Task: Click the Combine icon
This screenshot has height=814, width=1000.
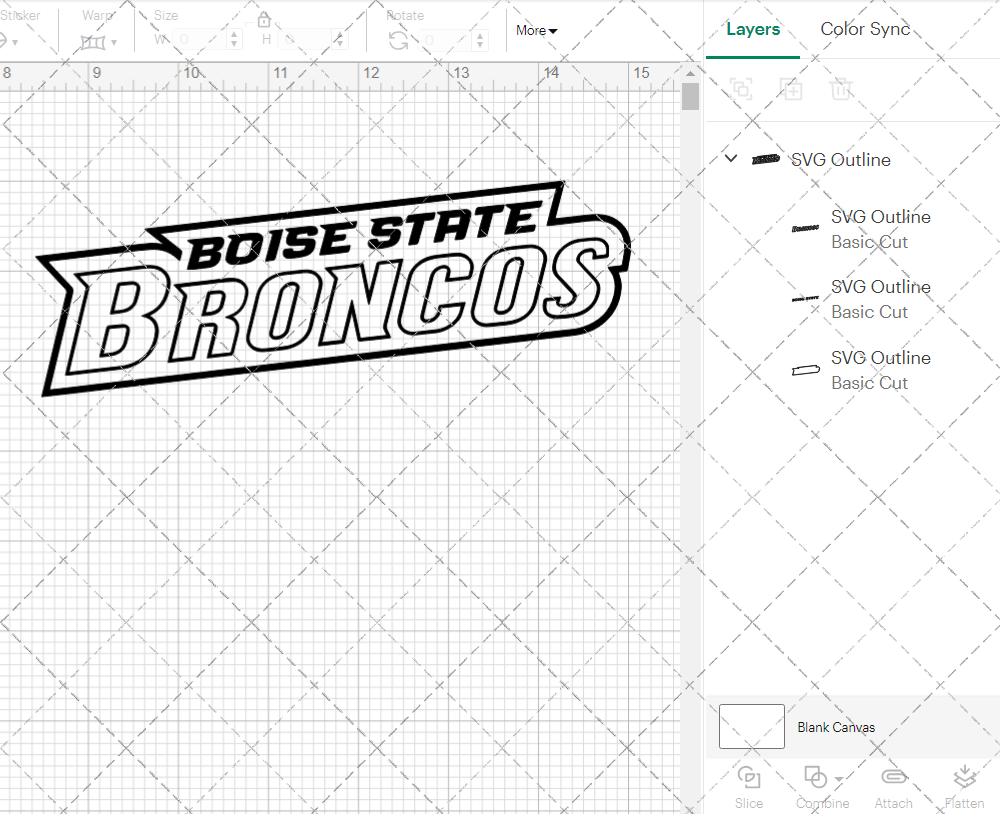Action: (x=816, y=779)
